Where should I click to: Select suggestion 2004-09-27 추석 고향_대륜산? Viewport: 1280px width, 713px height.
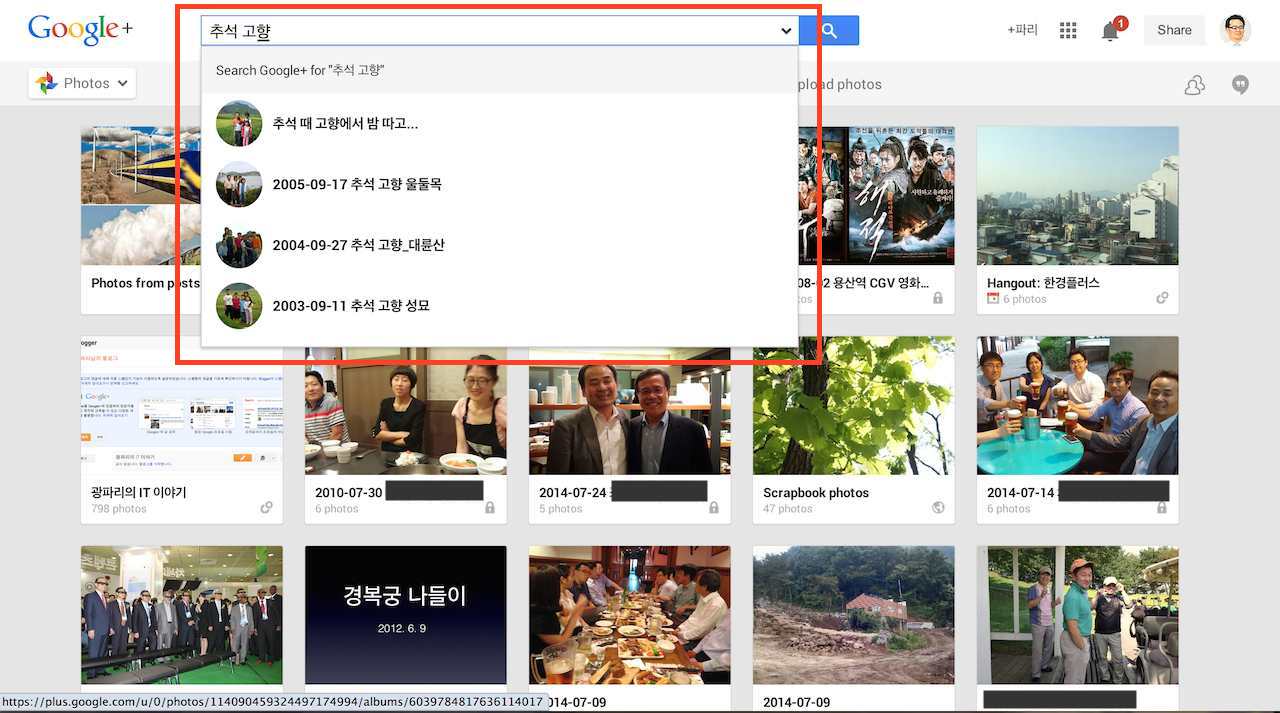tap(358, 245)
